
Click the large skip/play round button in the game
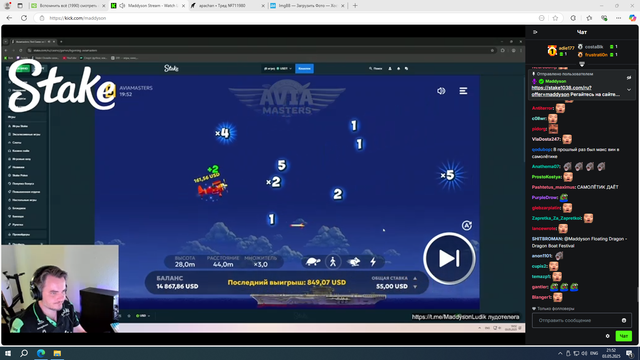[x=449, y=258]
